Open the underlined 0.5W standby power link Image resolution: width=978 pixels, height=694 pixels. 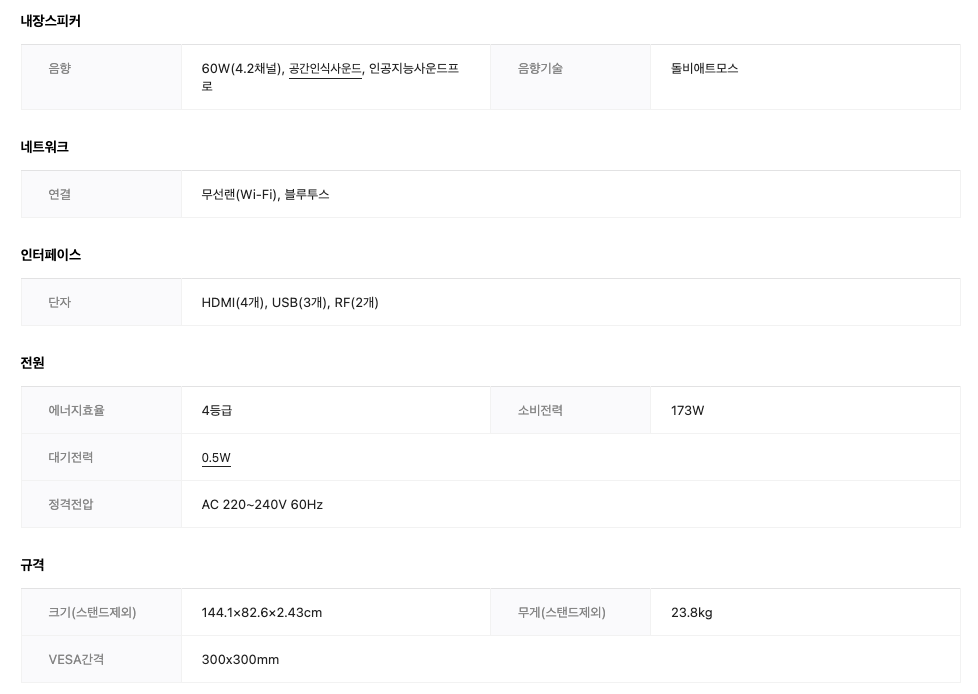coord(216,458)
